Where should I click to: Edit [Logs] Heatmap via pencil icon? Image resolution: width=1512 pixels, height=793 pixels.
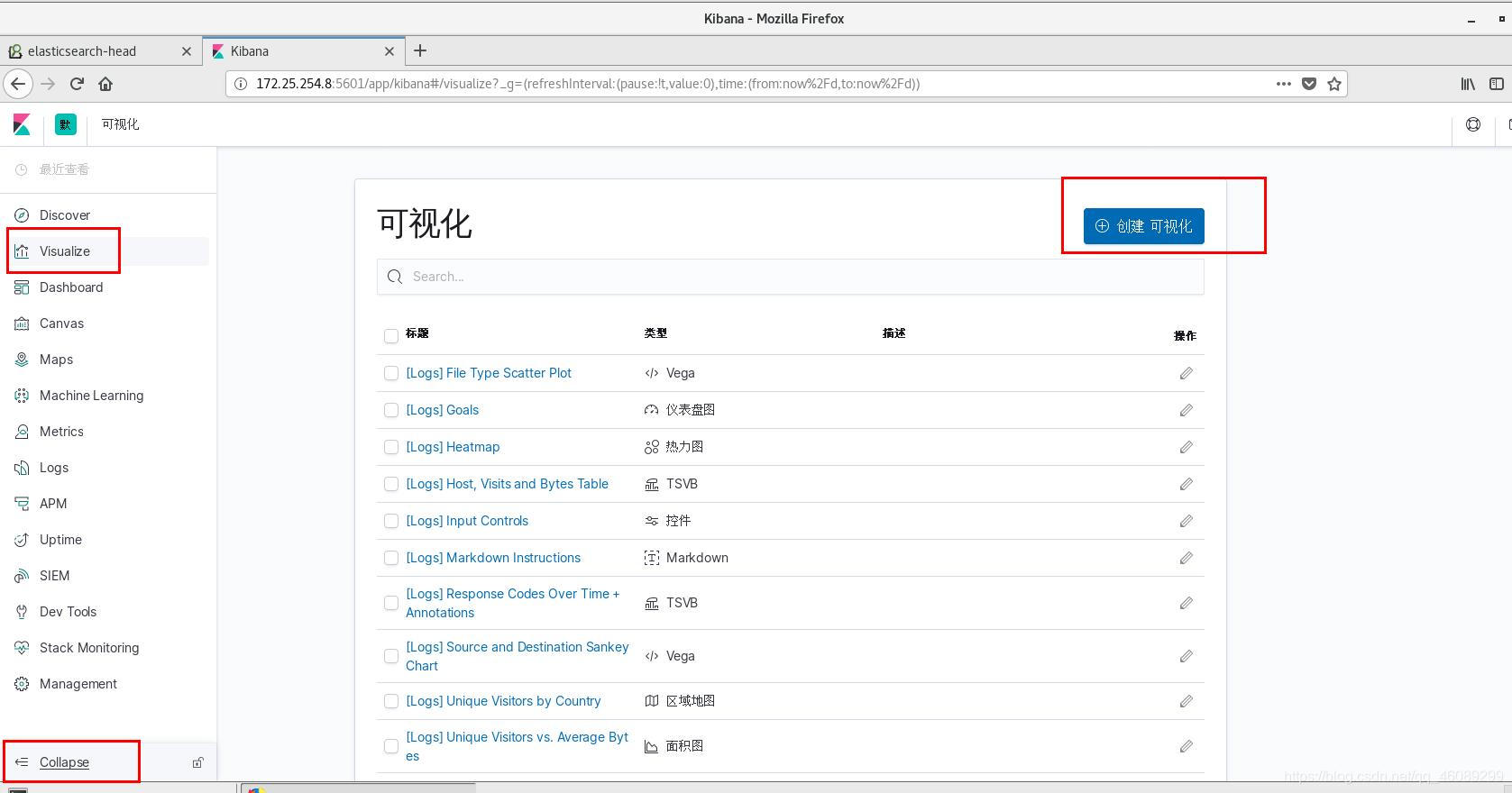pos(1186,447)
